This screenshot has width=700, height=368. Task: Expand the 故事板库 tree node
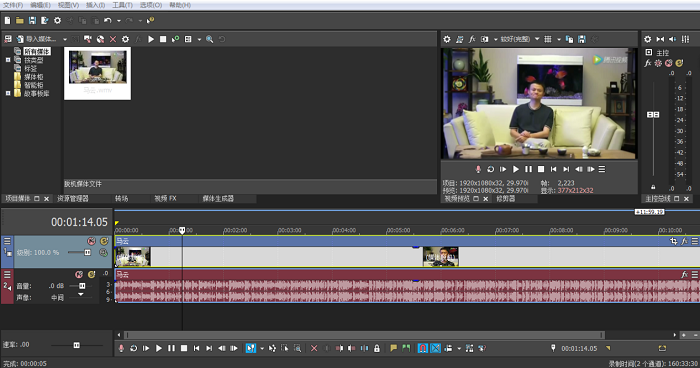pyautogui.click(x=8, y=93)
